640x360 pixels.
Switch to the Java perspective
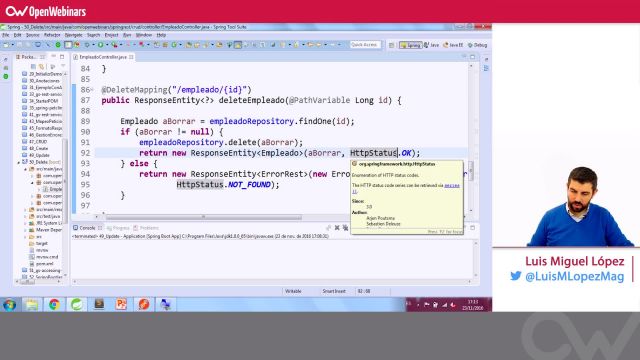pyautogui.click(x=431, y=45)
